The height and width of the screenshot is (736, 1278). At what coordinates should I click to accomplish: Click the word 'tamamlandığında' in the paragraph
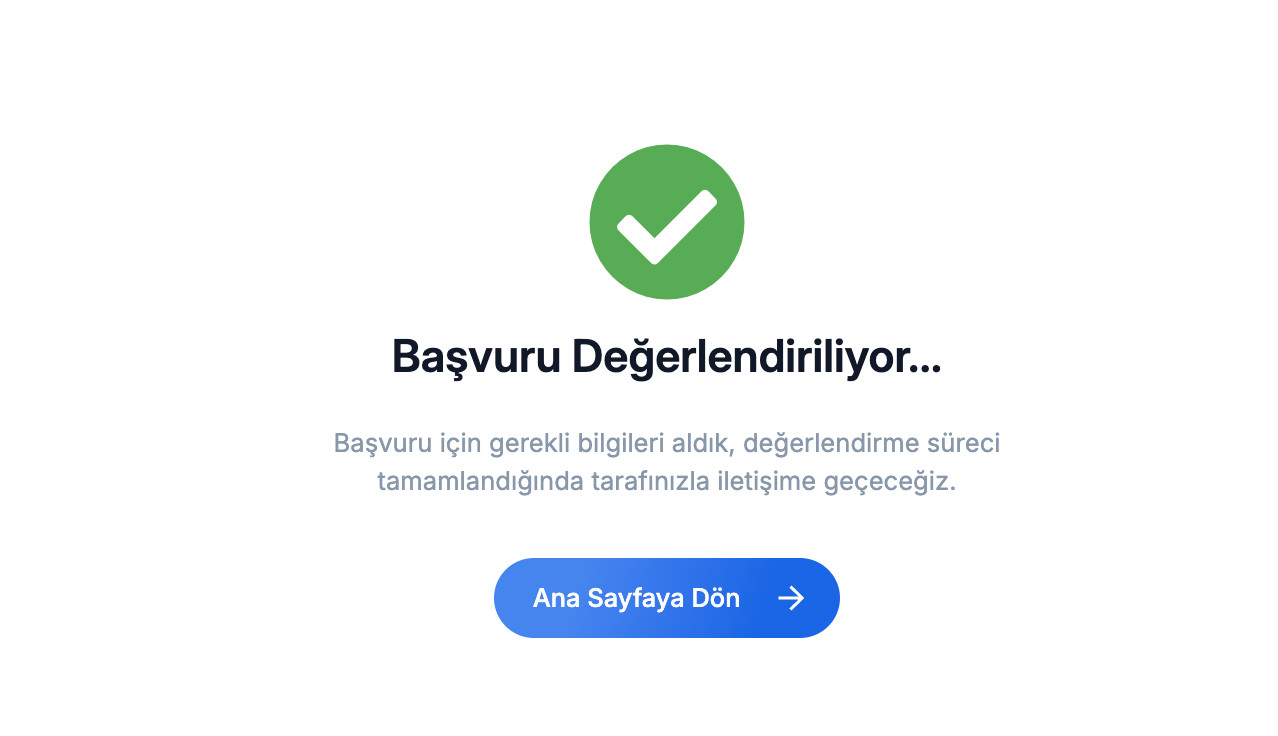point(480,482)
